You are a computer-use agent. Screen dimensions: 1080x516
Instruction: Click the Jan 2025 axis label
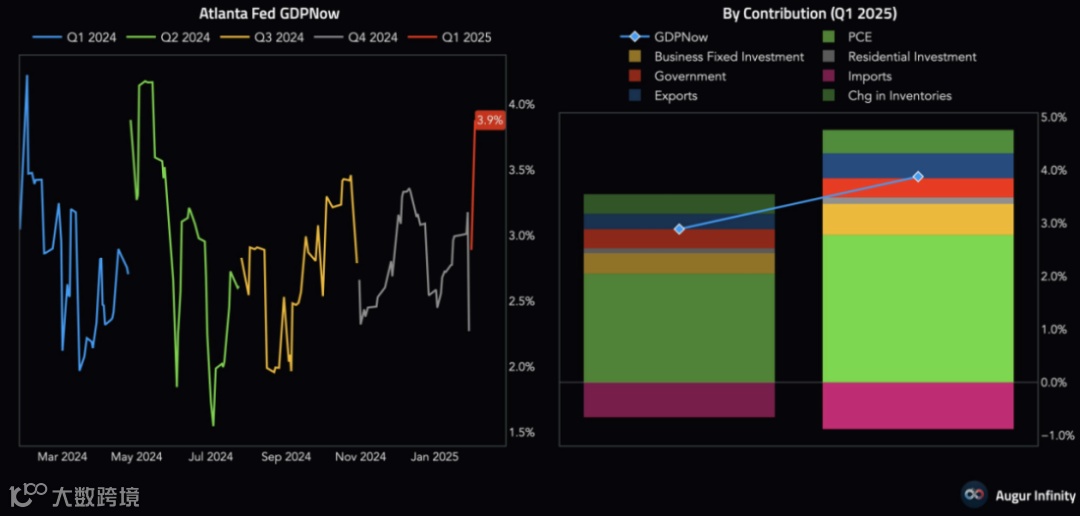pos(435,457)
